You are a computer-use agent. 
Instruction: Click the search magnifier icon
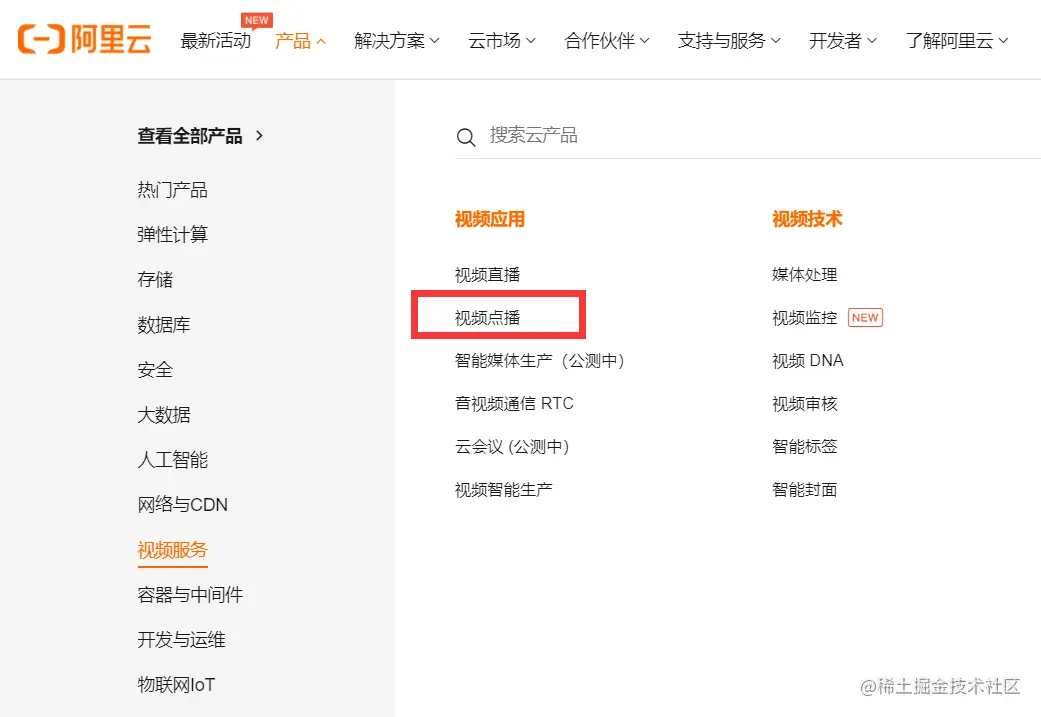[x=465, y=137]
